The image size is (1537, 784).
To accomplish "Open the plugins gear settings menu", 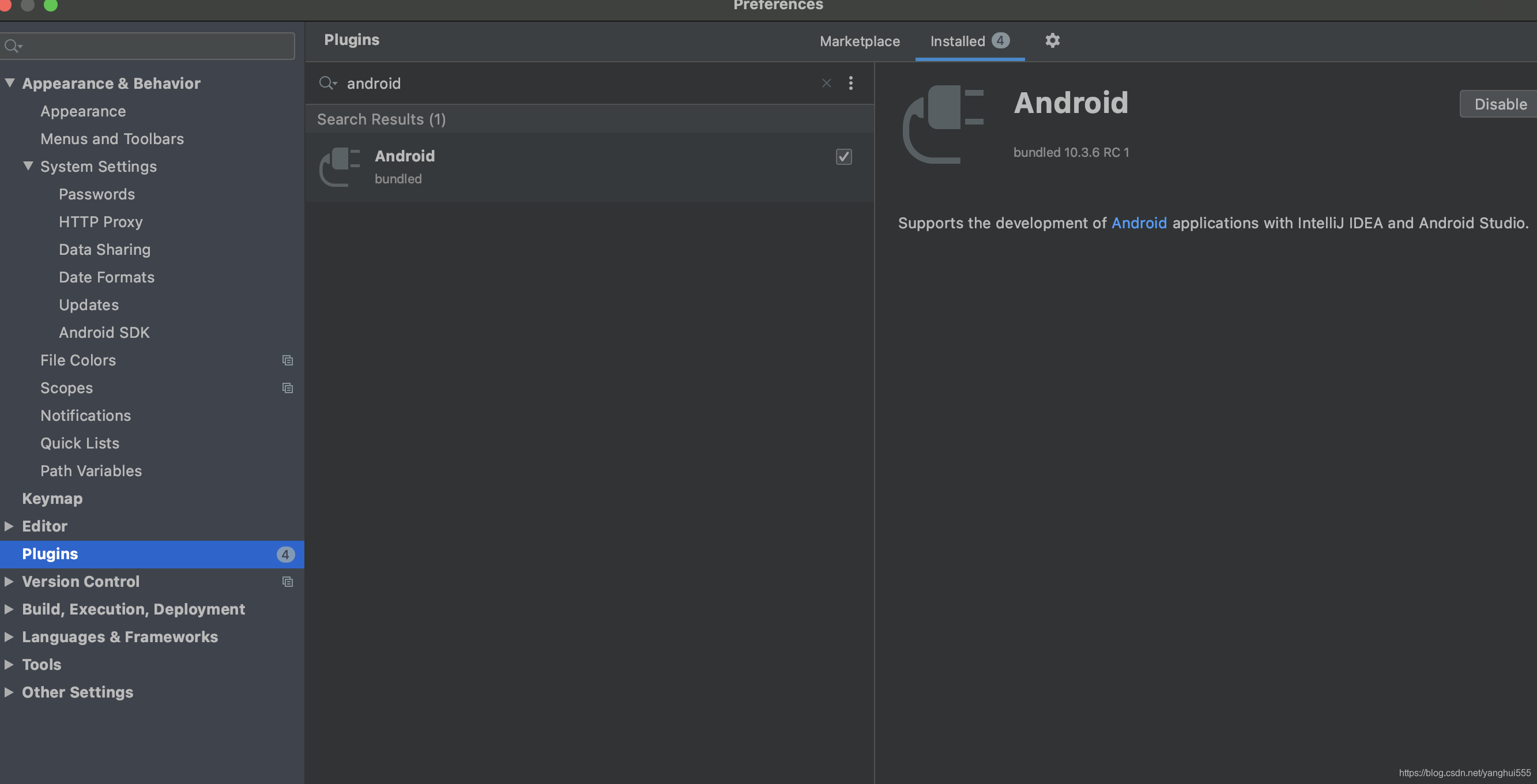I will coord(1052,40).
